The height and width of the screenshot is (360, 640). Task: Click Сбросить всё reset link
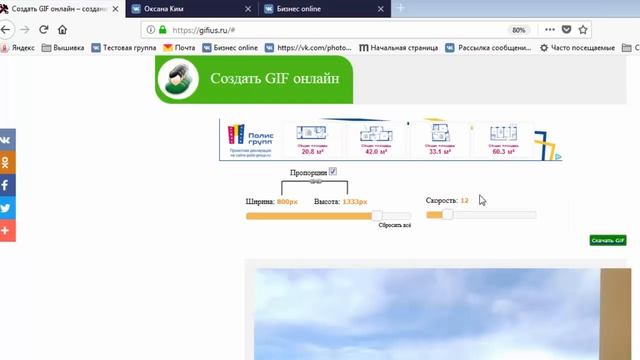point(395,225)
